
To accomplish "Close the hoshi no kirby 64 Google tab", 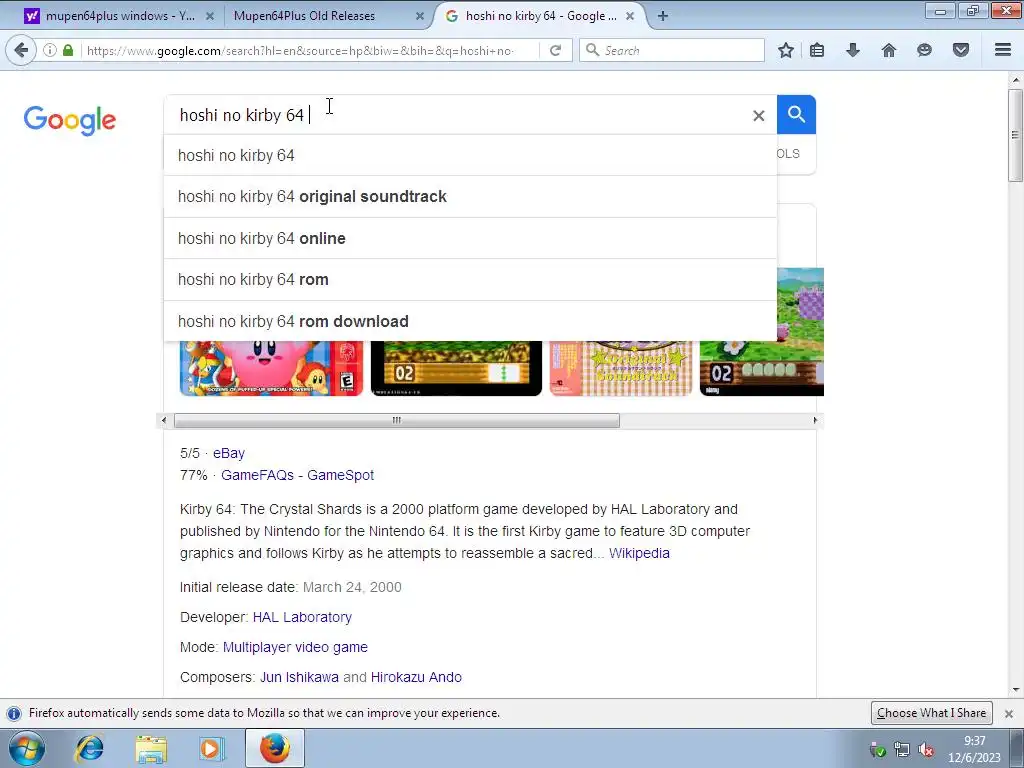I will [630, 16].
